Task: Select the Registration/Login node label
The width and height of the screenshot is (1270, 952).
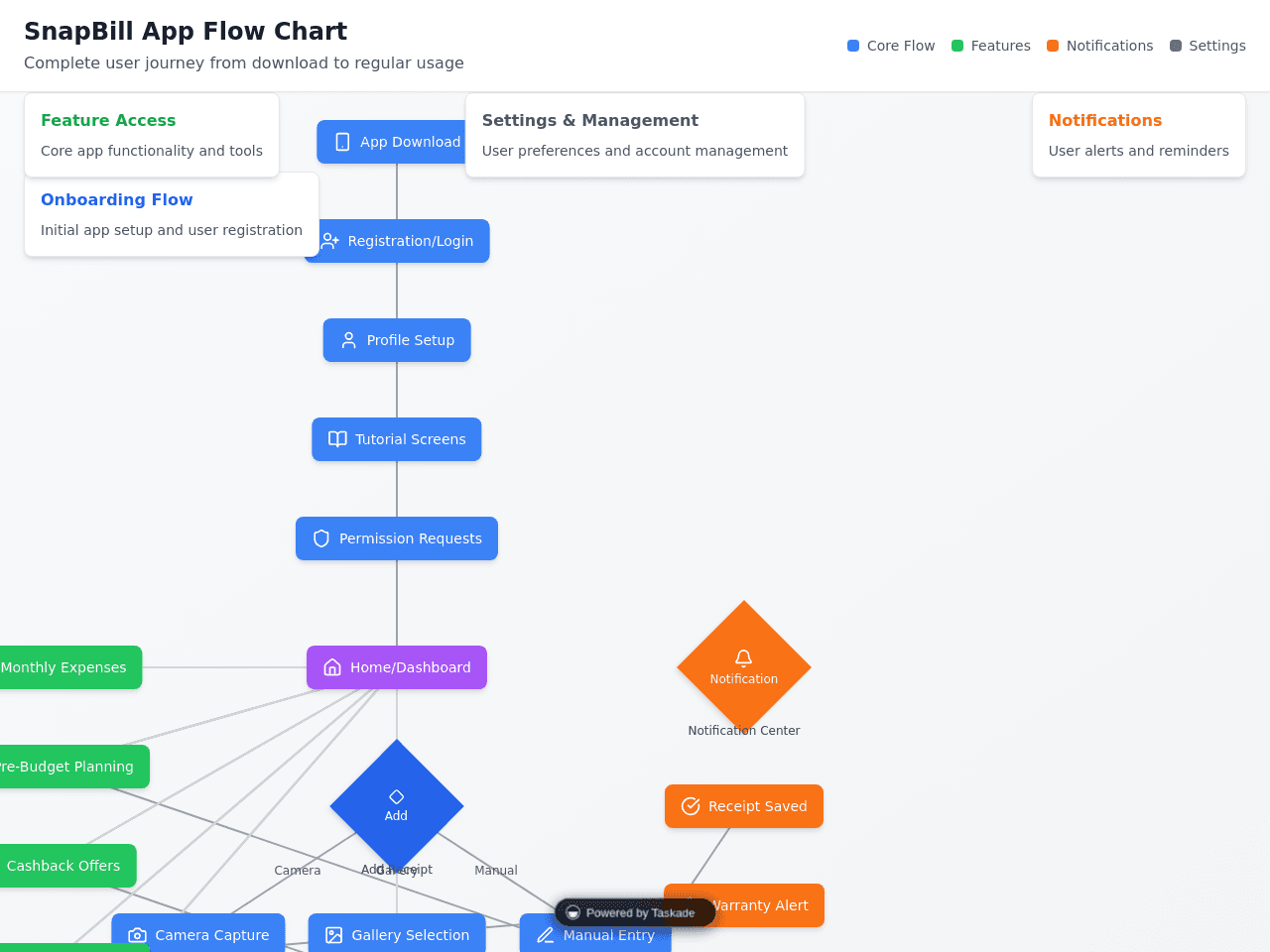Action: point(411,241)
